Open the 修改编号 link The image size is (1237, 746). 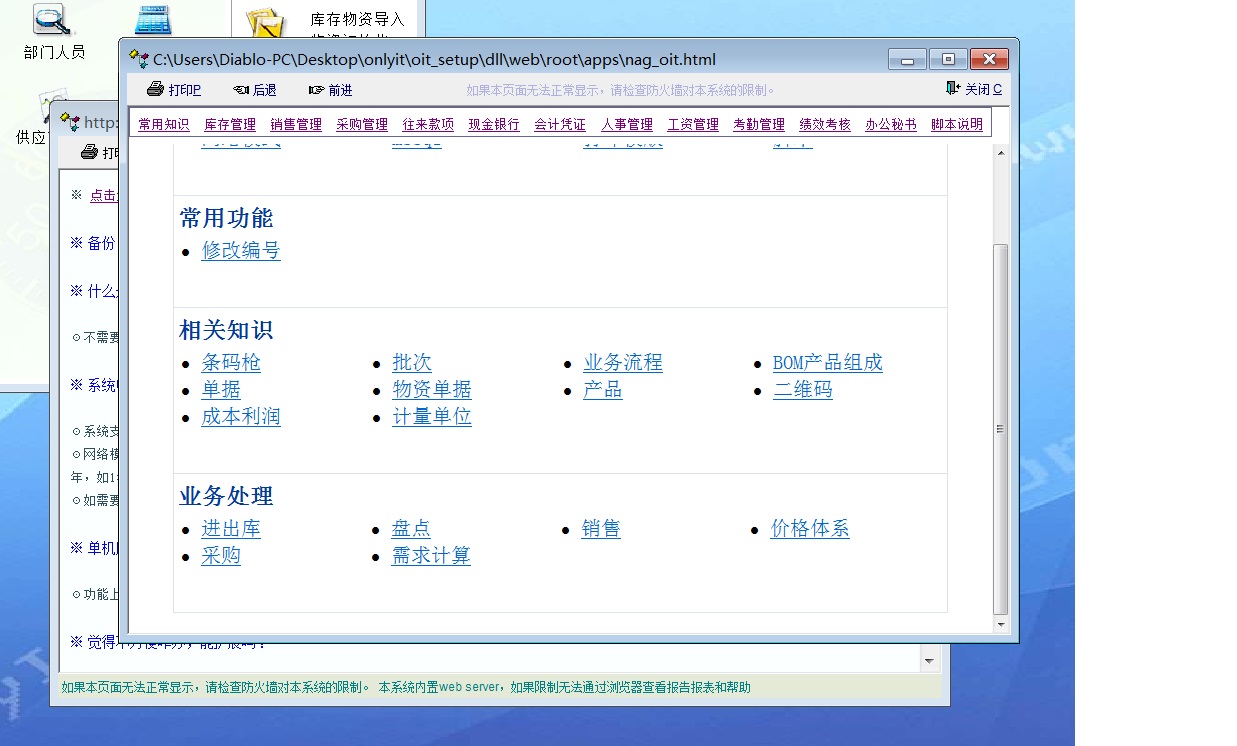[x=241, y=250]
